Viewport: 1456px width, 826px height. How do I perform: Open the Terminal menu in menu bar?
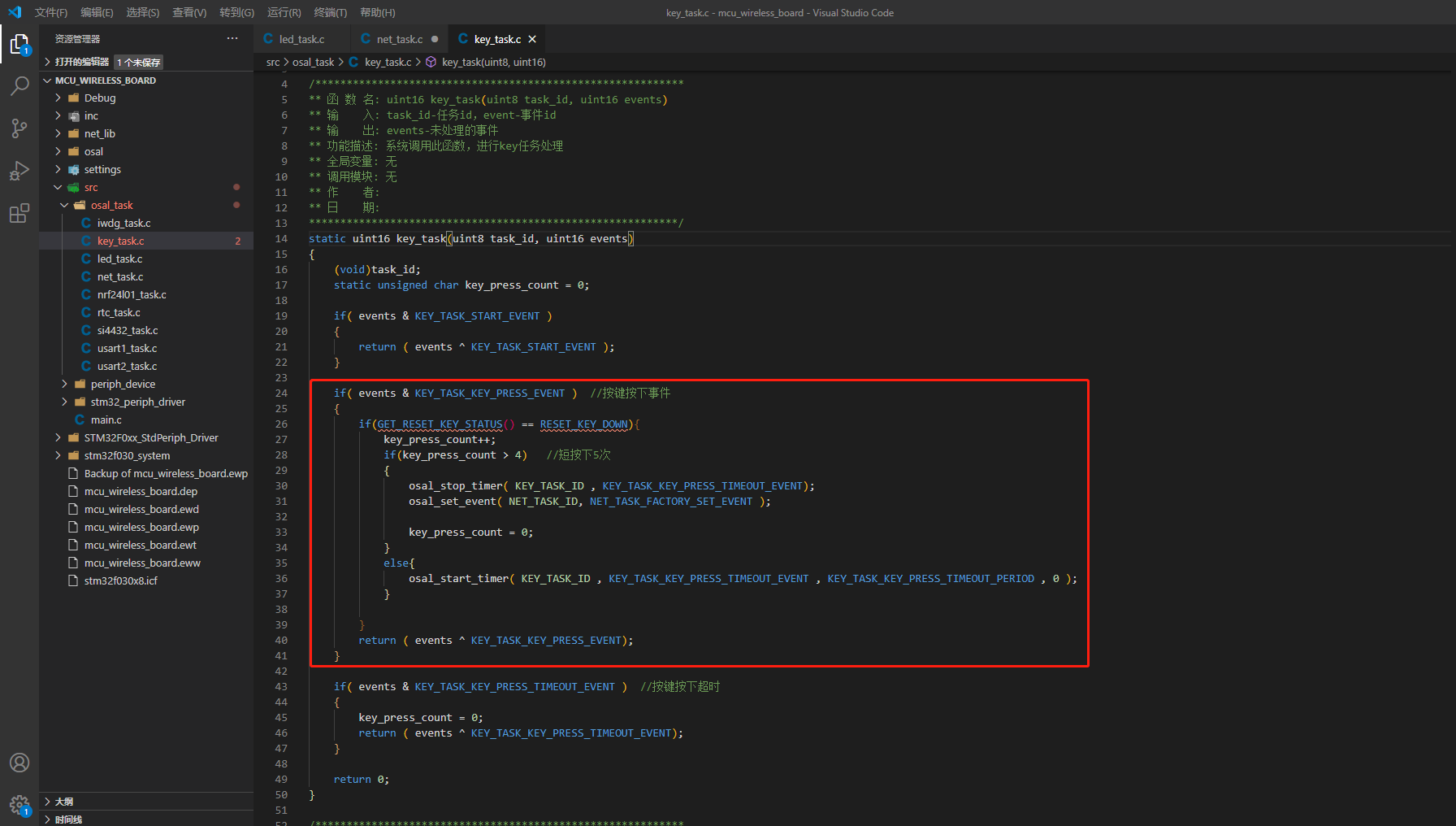click(330, 12)
